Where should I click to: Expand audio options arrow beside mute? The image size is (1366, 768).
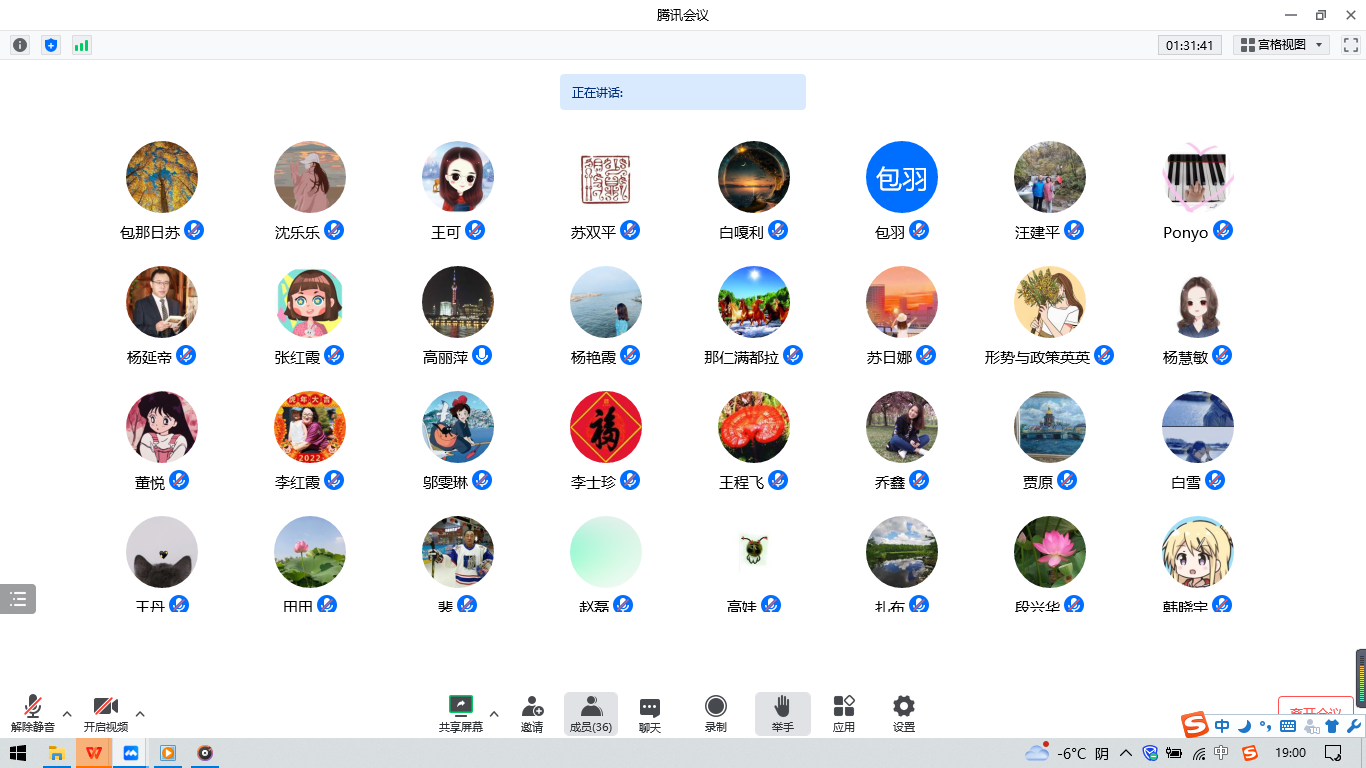(x=67, y=713)
